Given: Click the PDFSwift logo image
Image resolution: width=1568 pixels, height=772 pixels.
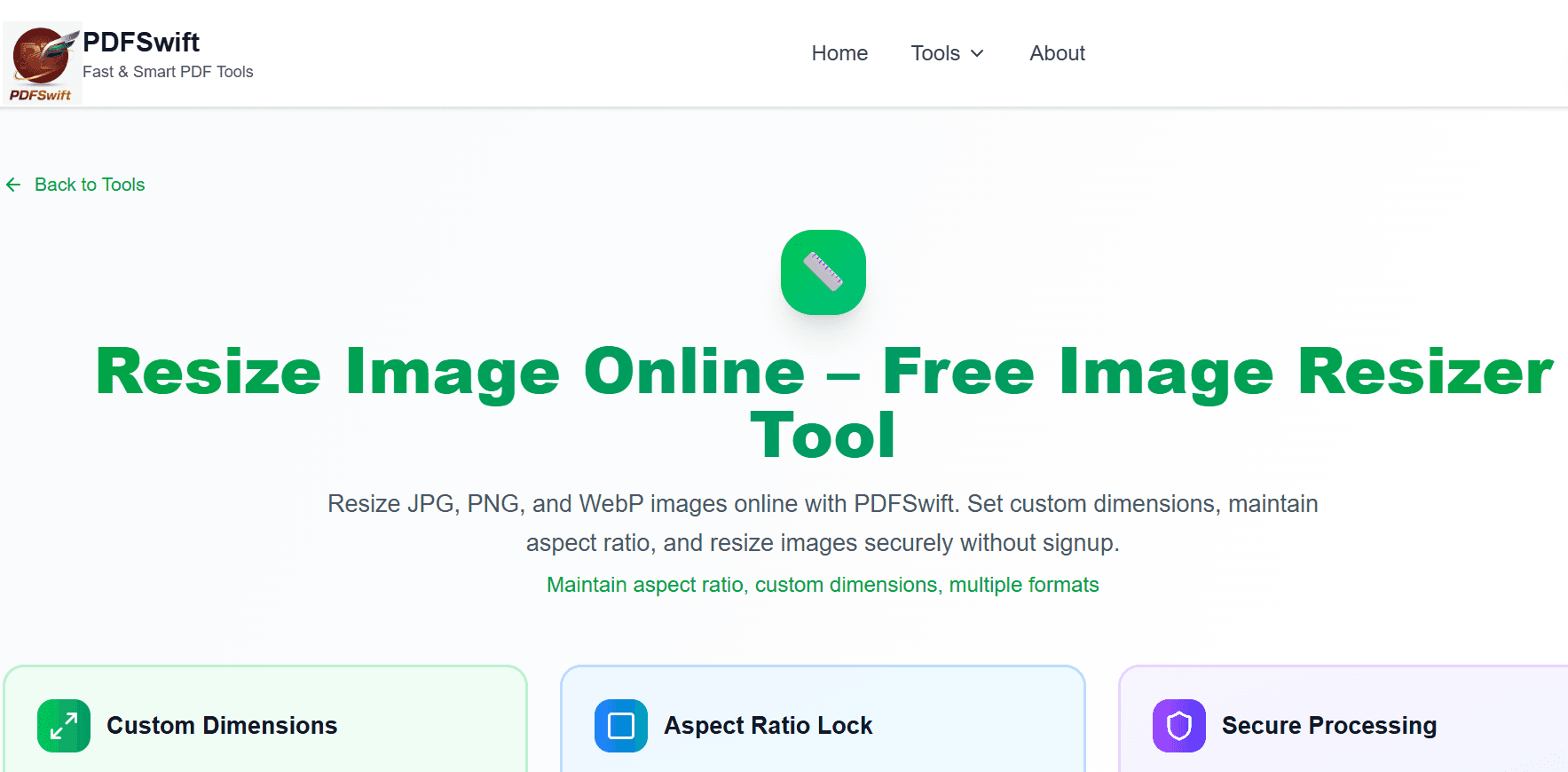Looking at the screenshot, I should click(x=43, y=62).
